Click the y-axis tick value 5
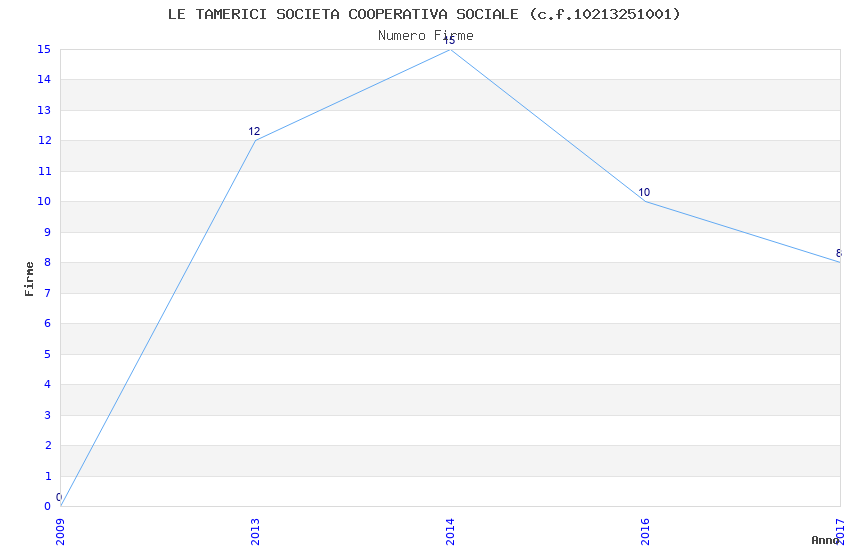 [48, 354]
